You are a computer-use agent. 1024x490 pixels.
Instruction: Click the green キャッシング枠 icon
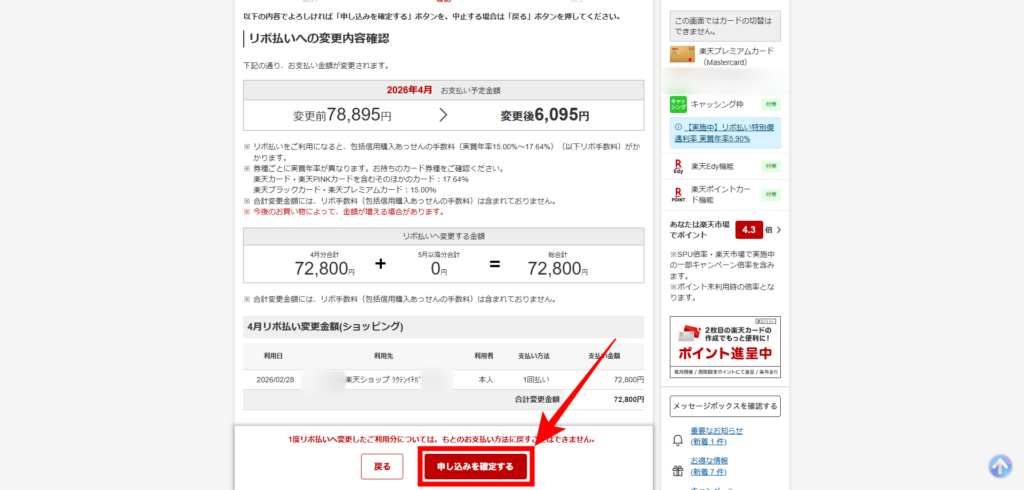678,104
